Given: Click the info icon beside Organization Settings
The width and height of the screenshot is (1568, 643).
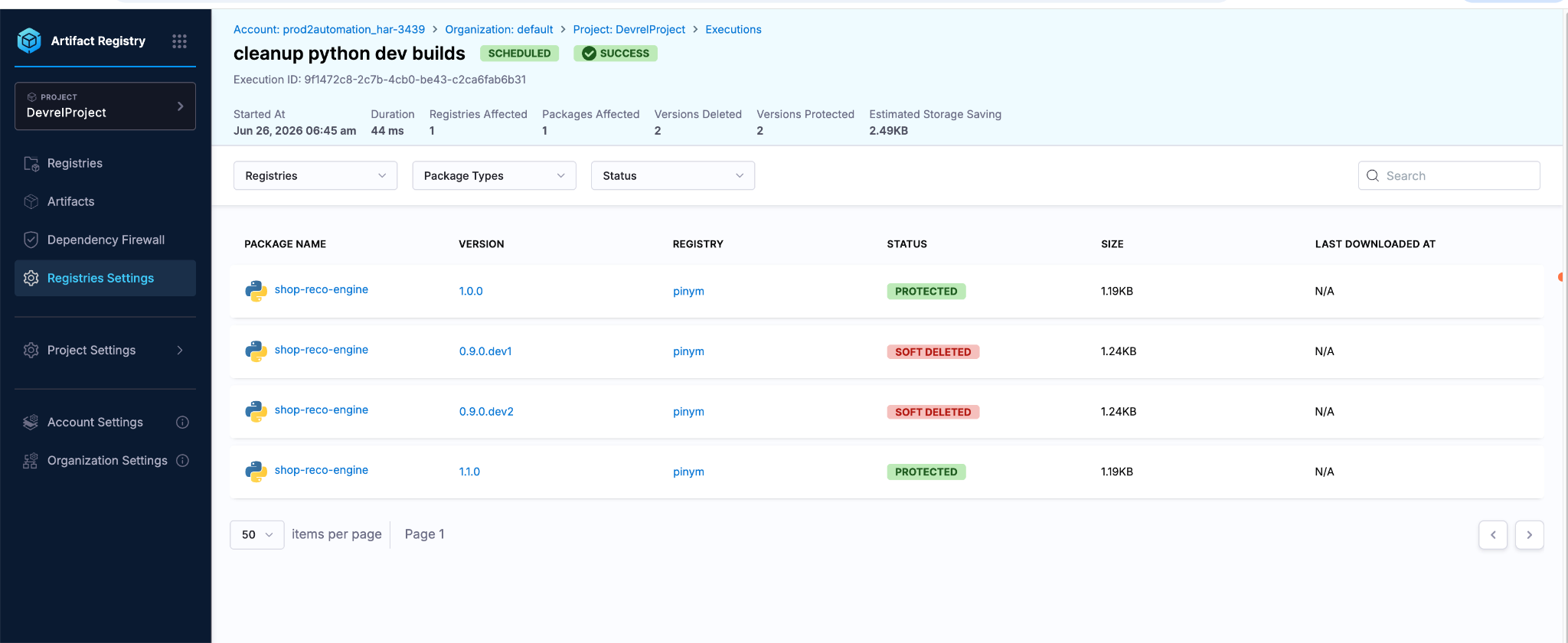Looking at the screenshot, I should (x=182, y=460).
